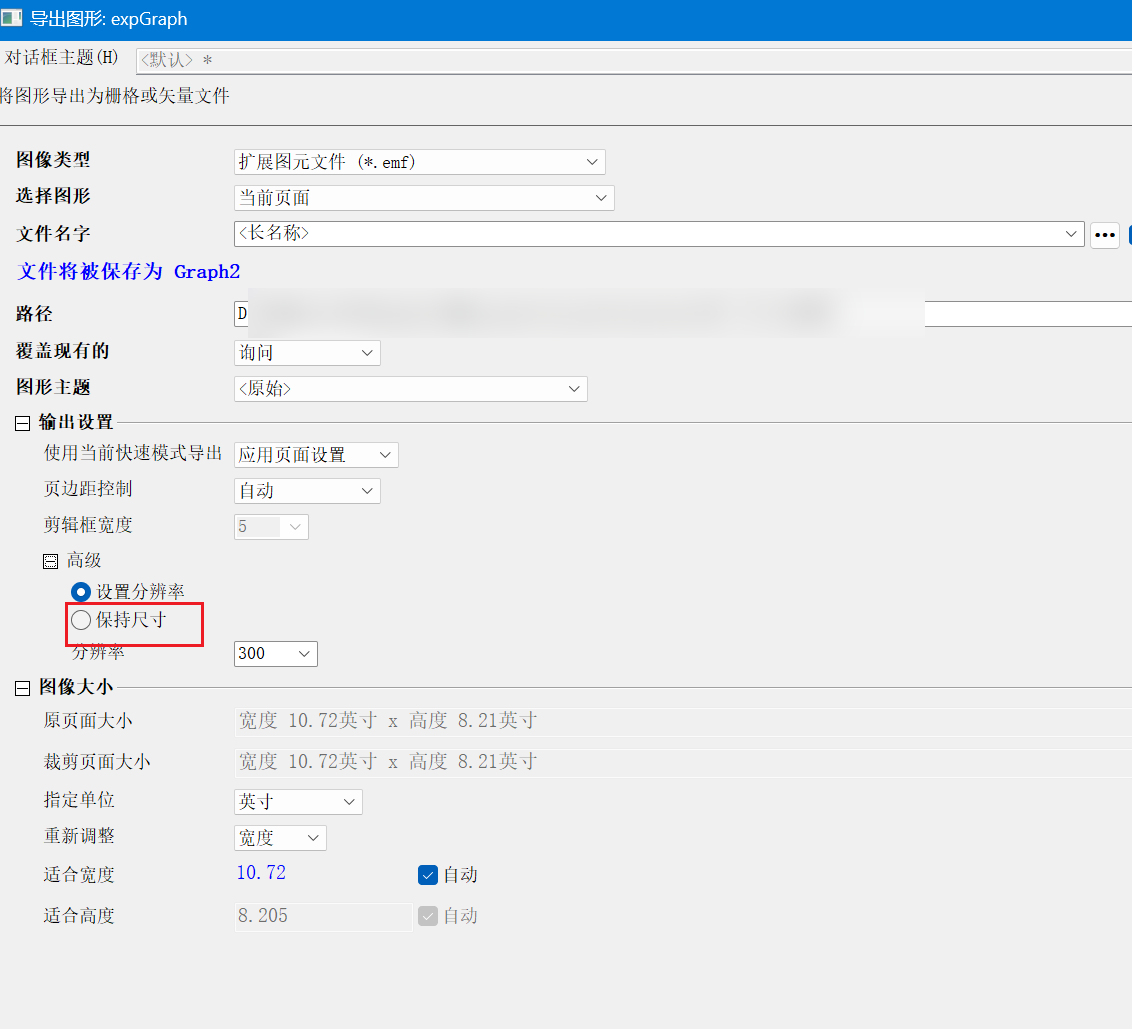Collapse the 高级 subsection
This screenshot has width=1132, height=1029.
click(x=51, y=562)
